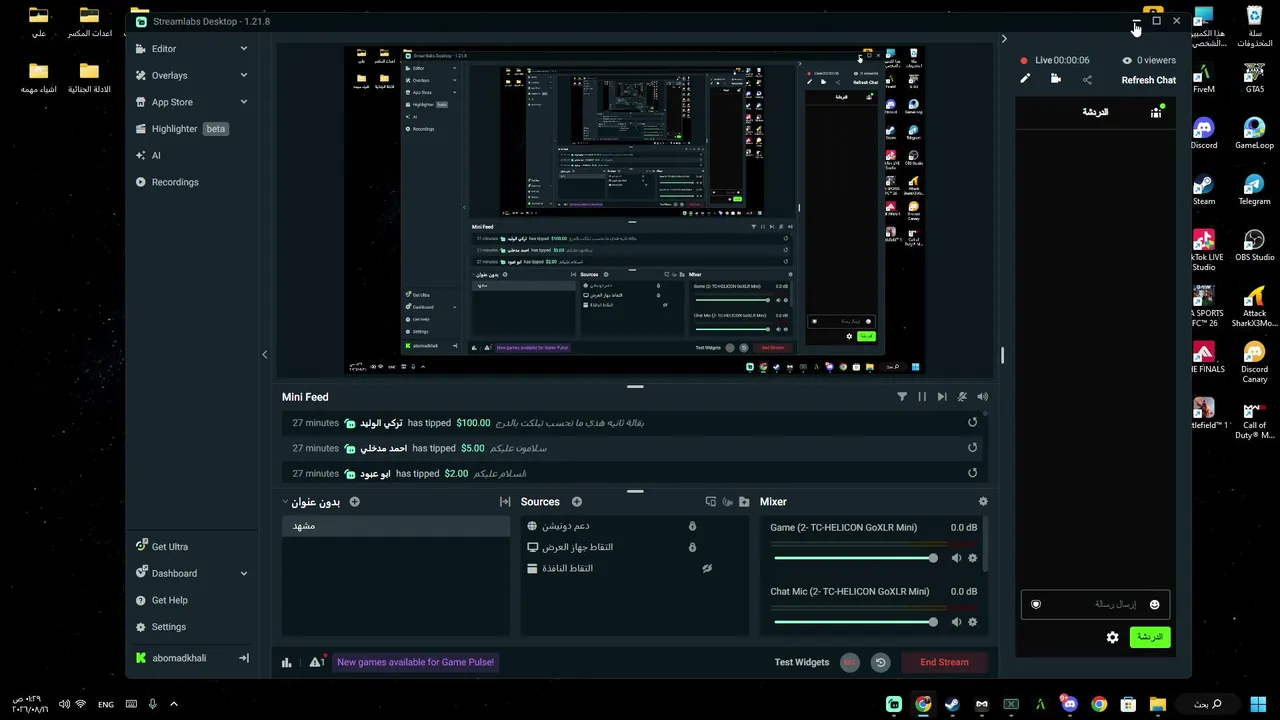Viewport: 1280px width, 720px height.
Task: Toggle the Mini Feed alert sound speaker
Action: pos(982,397)
